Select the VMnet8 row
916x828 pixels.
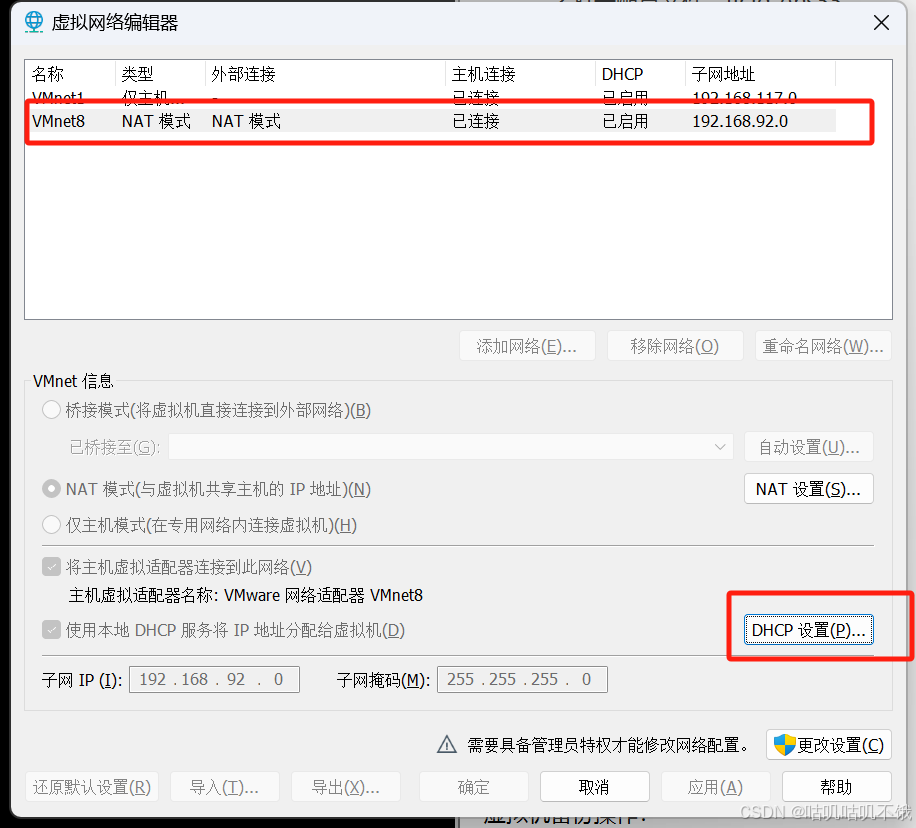431,121
